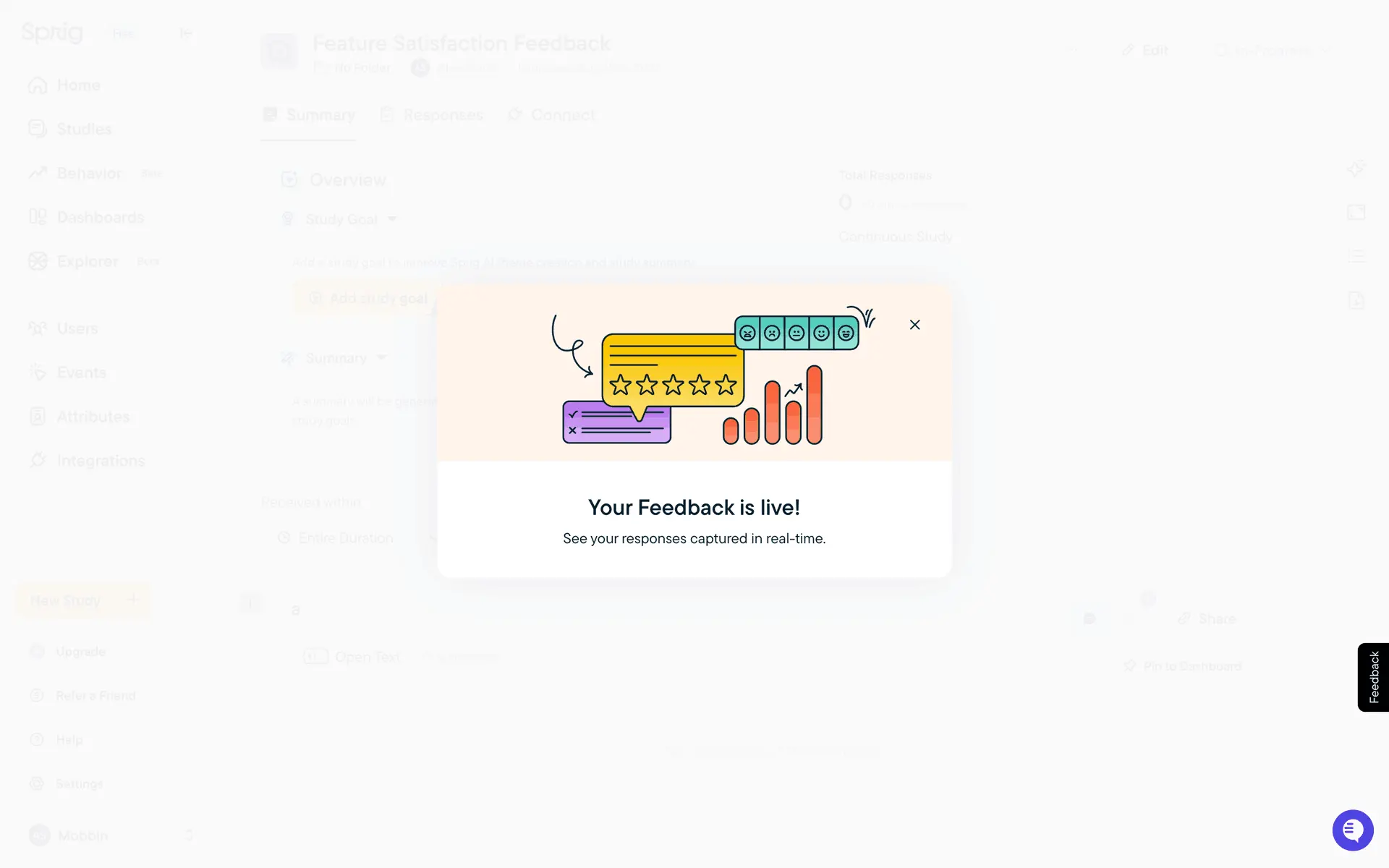Click the AI sparkle icon in right rail
Image resolution: width=1389 pixels, height=868 pixels.
[x=1356, y=169]
